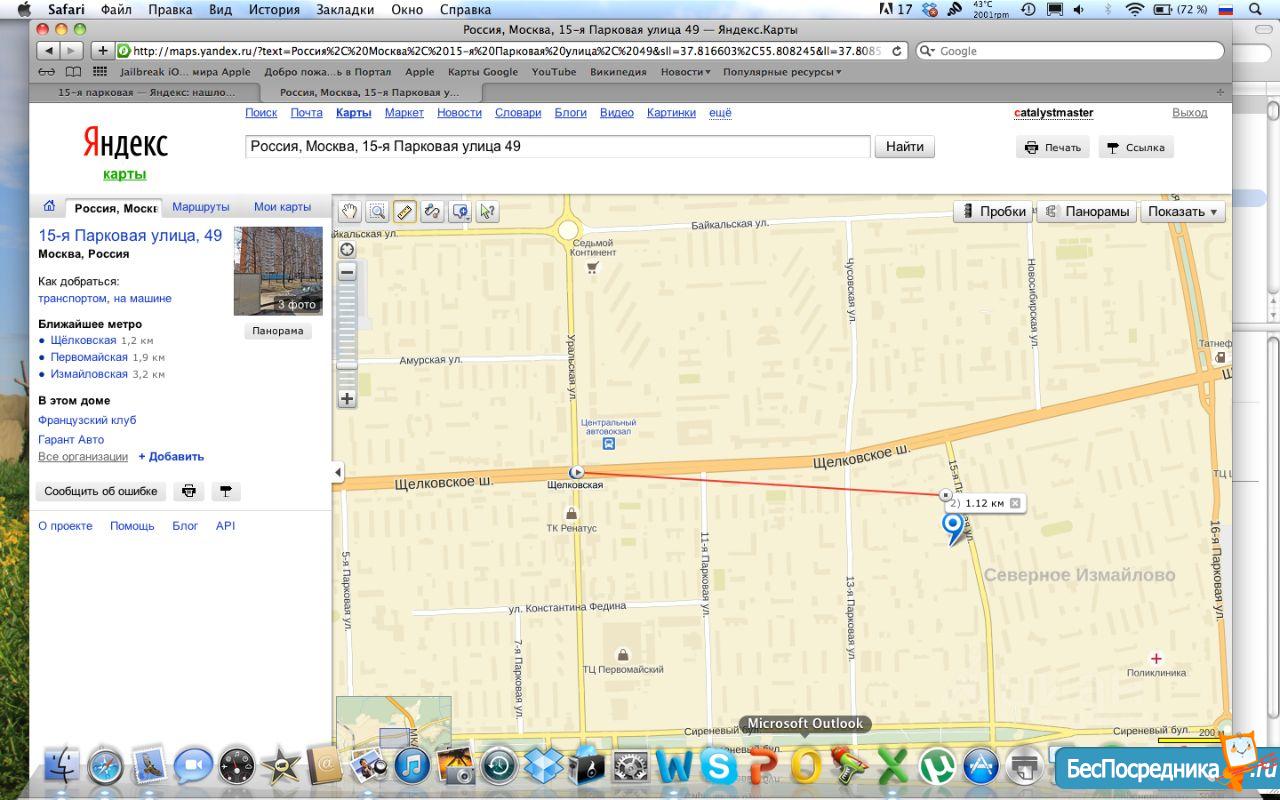Click the Найти search button

[x=904, y=147]
